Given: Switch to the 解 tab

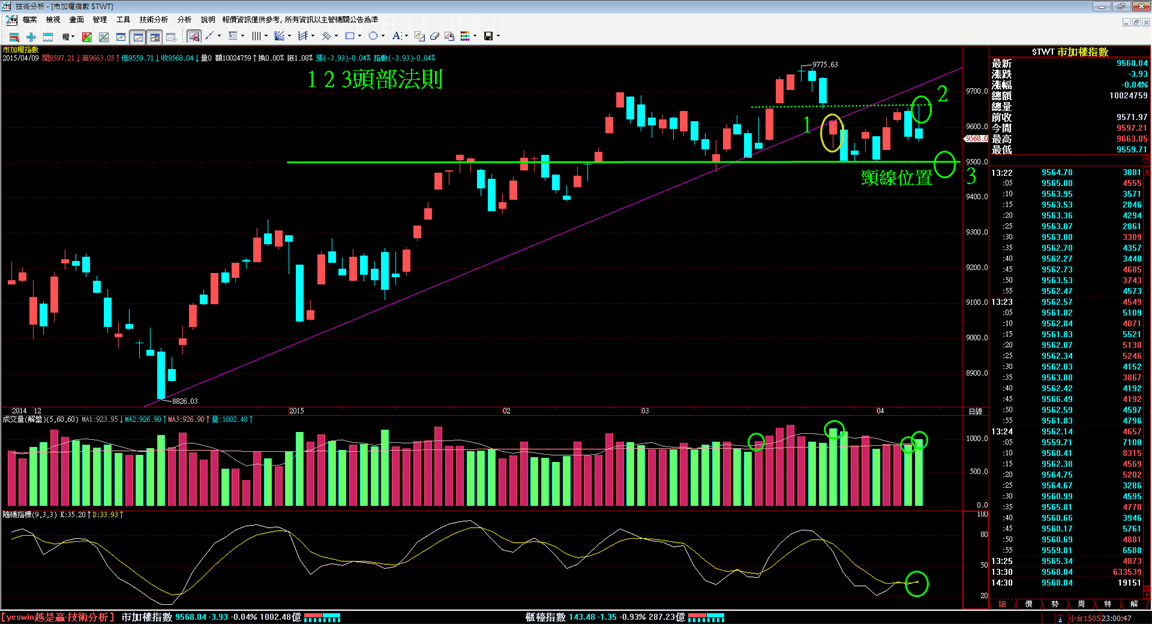Looking at the screenshot, I should (1134, 603).
